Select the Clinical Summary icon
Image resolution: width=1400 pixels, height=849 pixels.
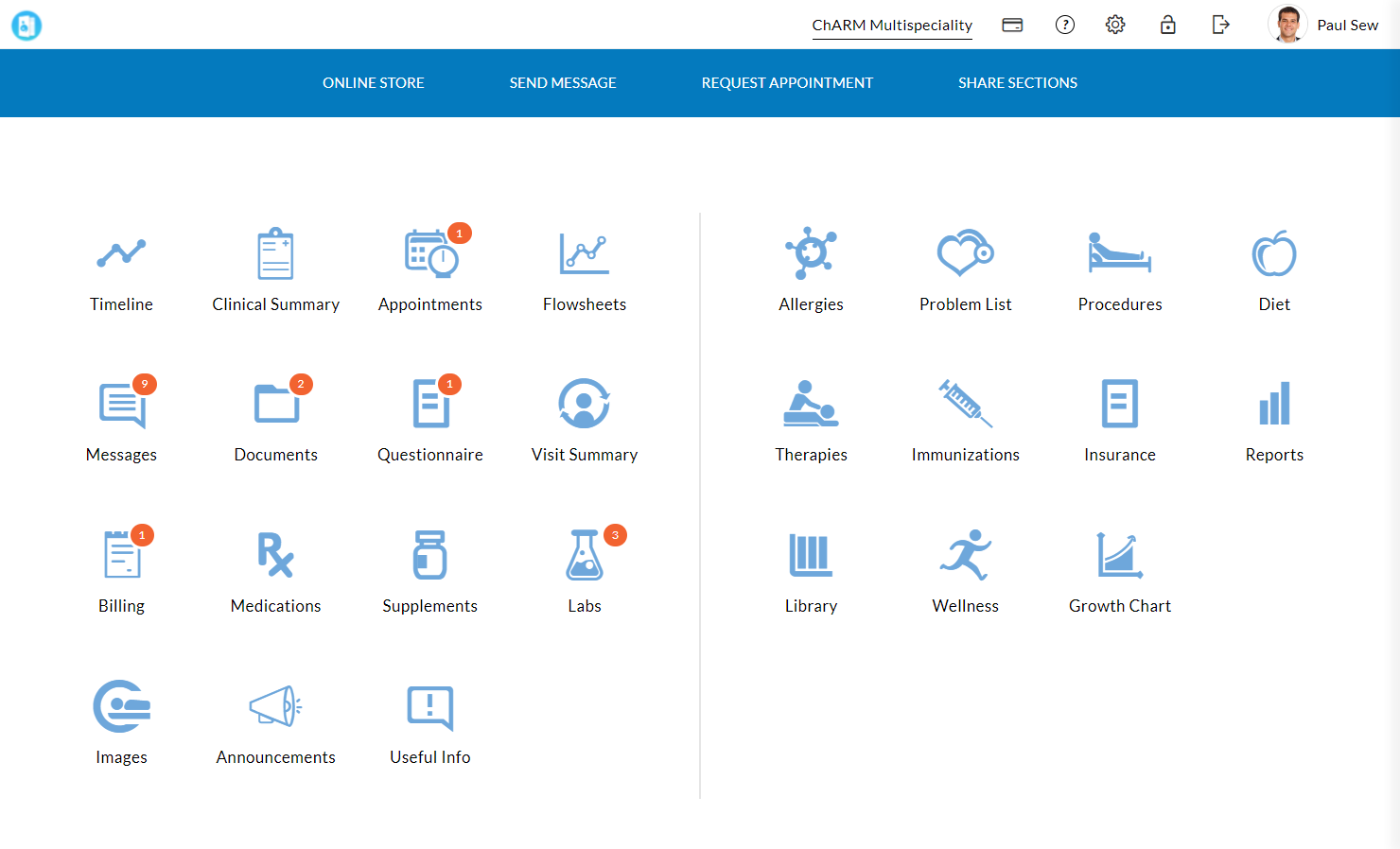275,269
